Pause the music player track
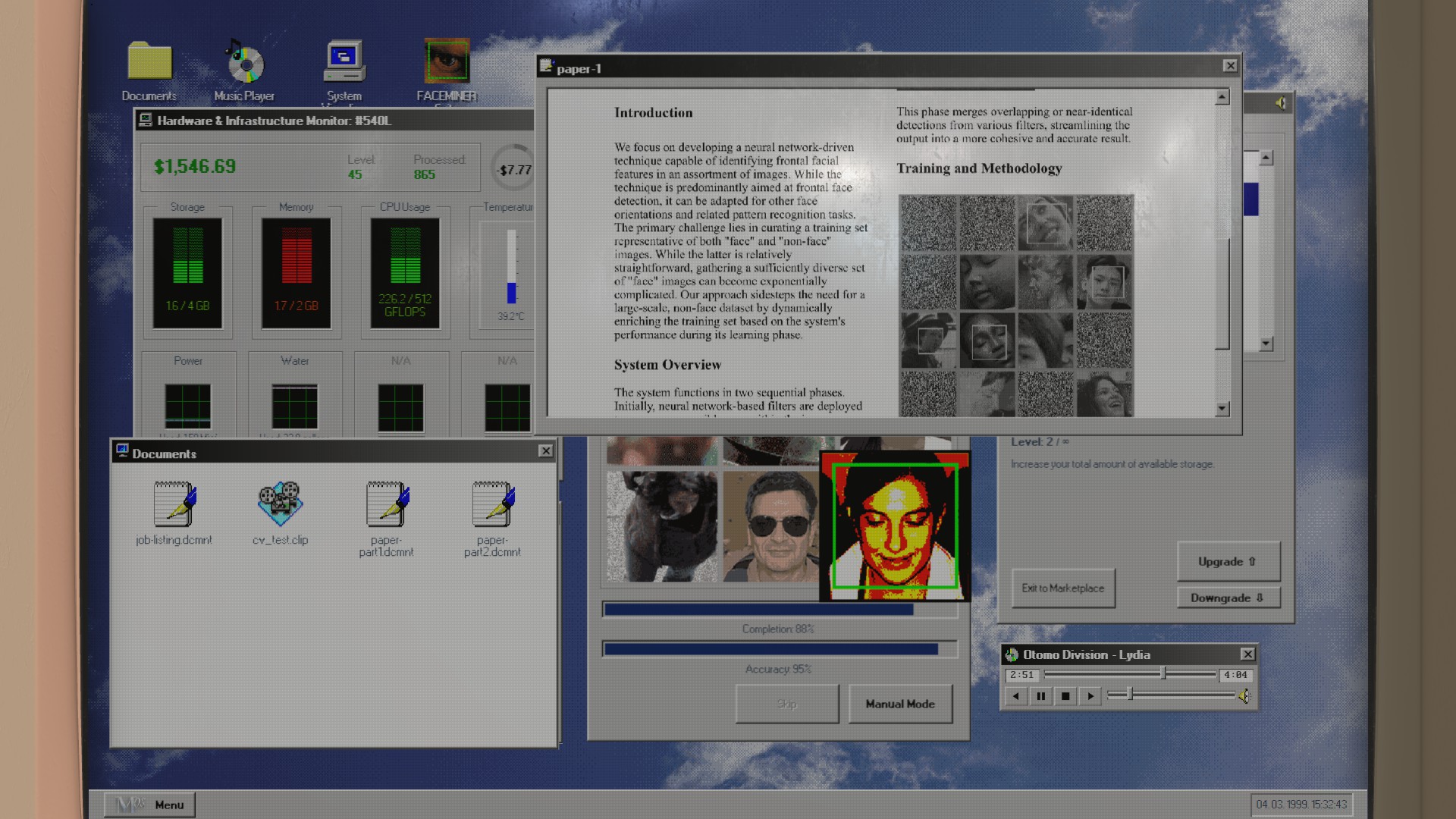 pos(1040,696)
